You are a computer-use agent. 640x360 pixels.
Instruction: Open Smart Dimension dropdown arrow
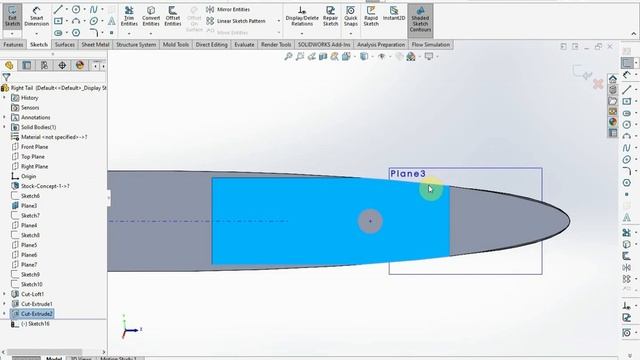(x=36, y=33)
